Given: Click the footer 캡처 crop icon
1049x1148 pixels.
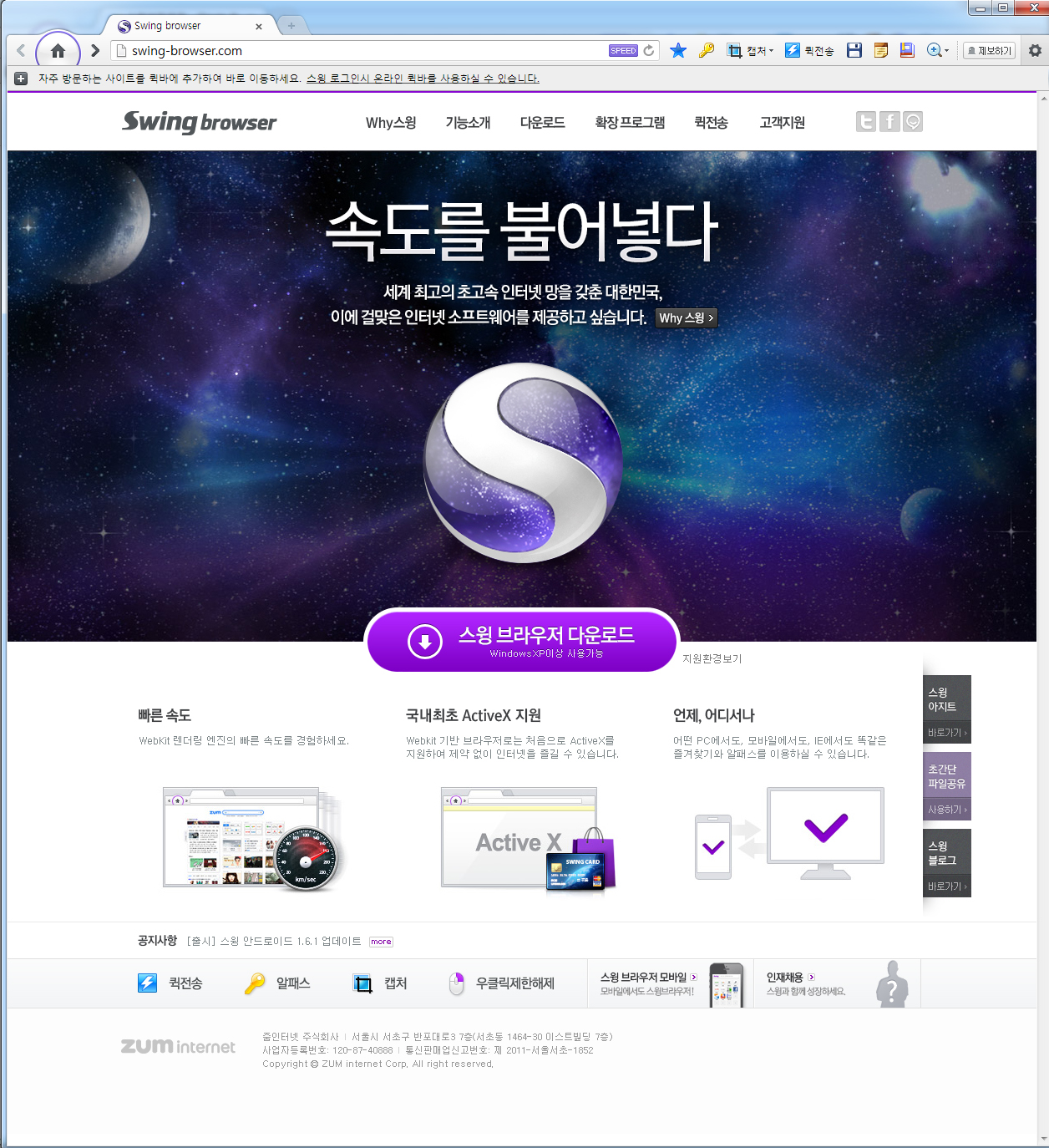Looking at the screenshot, I should click(x=362, y=983).
